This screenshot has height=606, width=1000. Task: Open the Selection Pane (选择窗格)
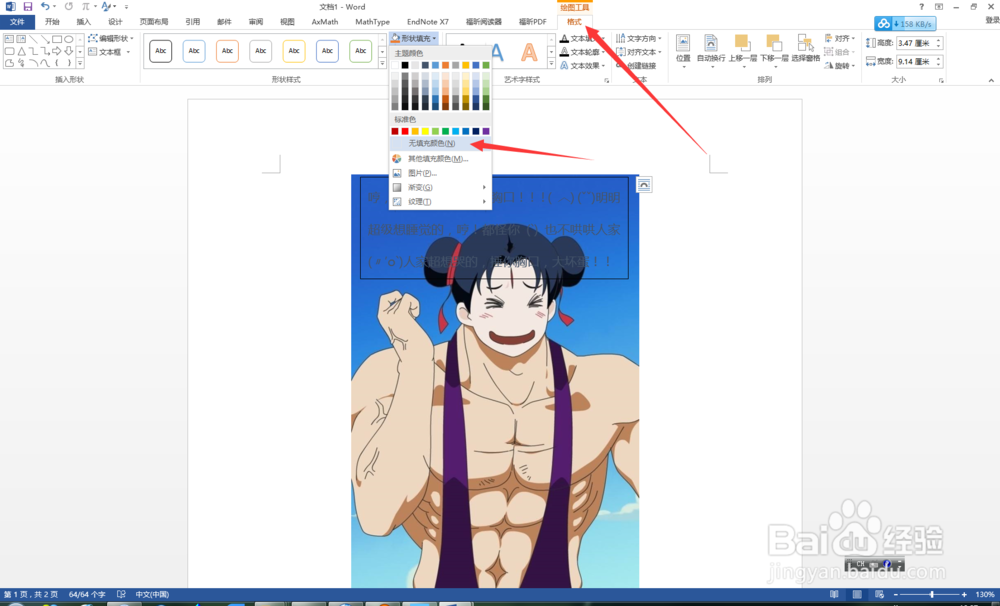click(x=805, y=48)
